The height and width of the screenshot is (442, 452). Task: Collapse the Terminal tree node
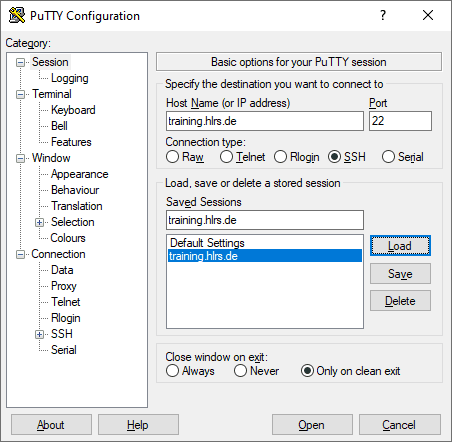(21, 94)
